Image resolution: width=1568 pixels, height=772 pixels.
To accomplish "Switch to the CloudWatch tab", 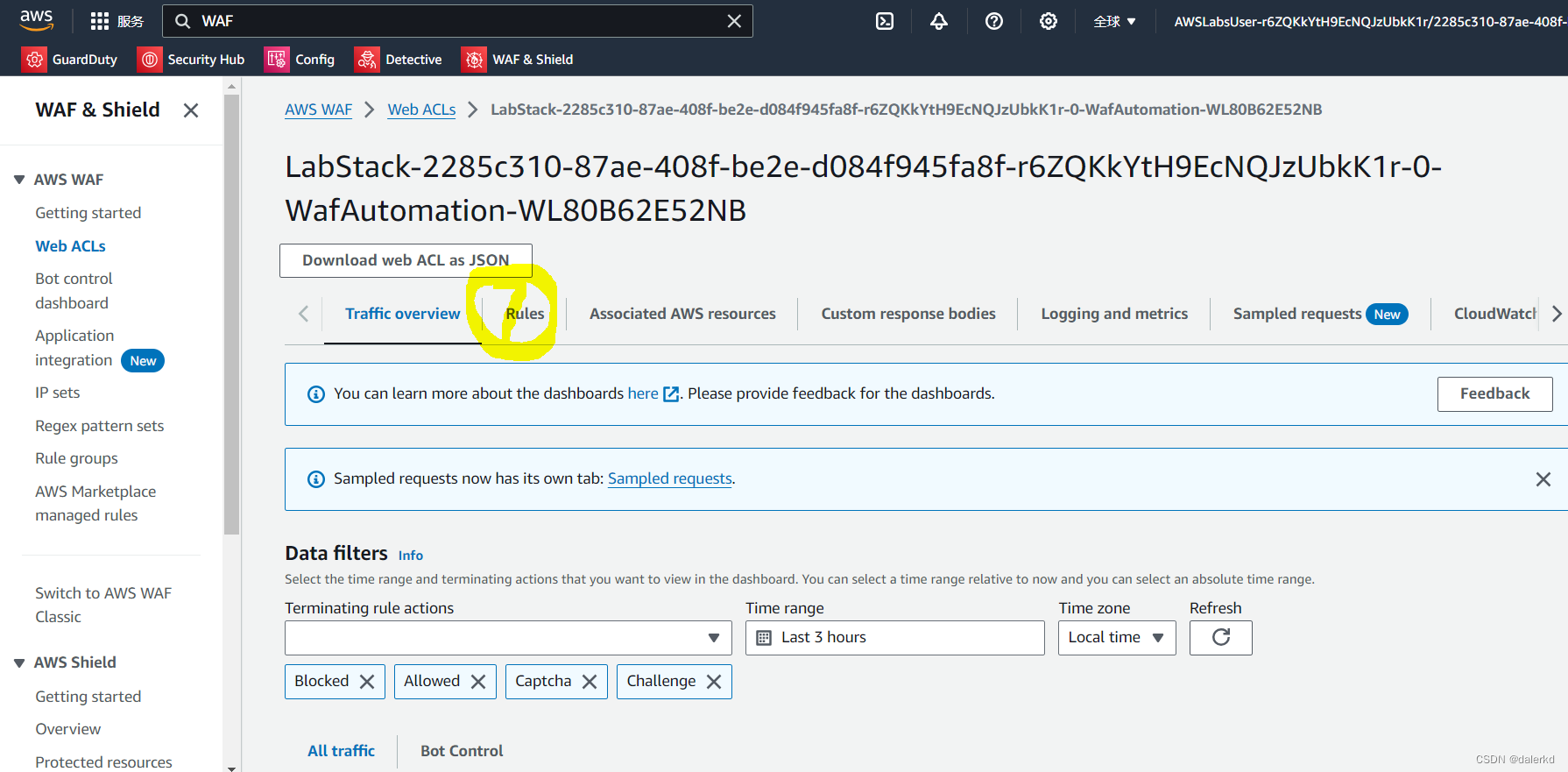I will click(1495, 314).
